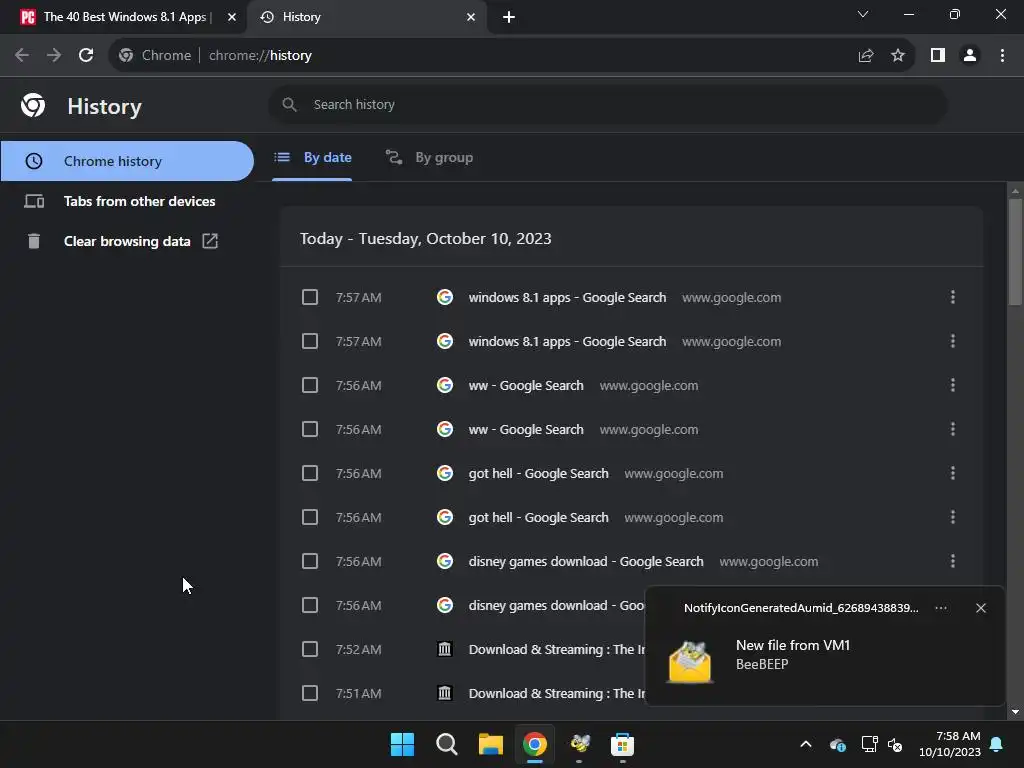Open actions menu for first windows 8.1 apps entry
The width and height of the screenshot is (1024, 768).
(x=953, y=297)
